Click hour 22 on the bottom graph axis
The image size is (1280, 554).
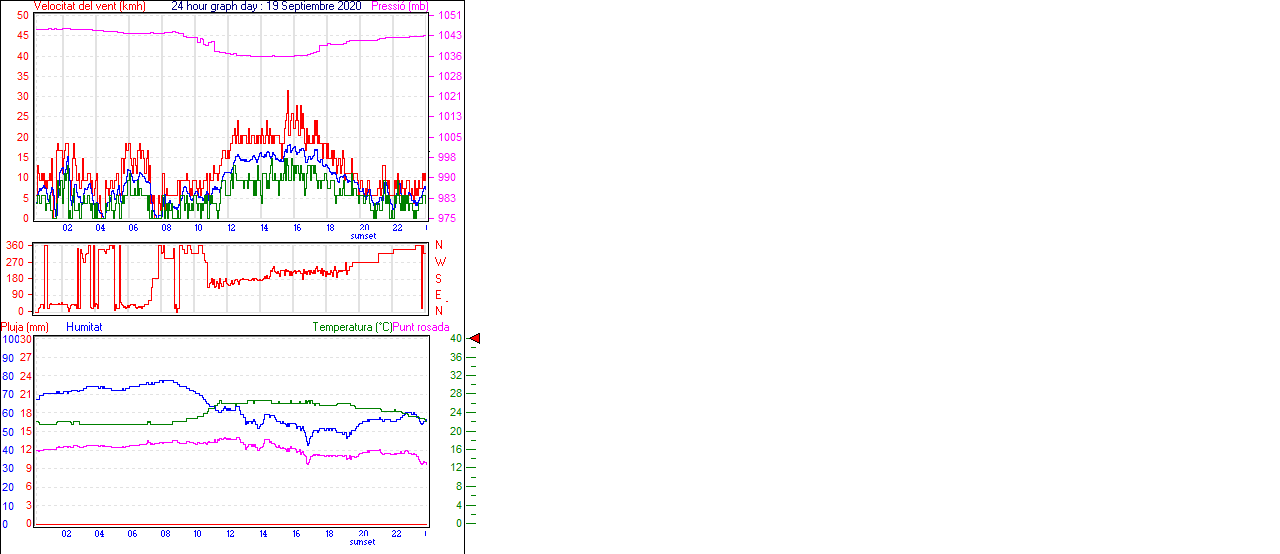(397, 533)
